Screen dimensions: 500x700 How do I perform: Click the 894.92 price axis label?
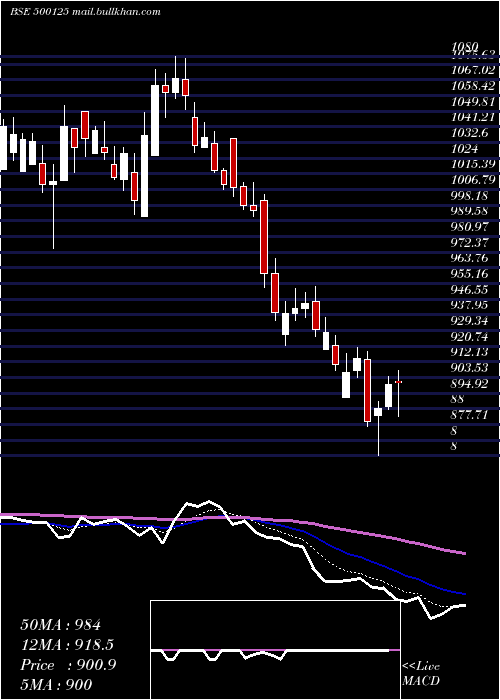click(470, 383)
